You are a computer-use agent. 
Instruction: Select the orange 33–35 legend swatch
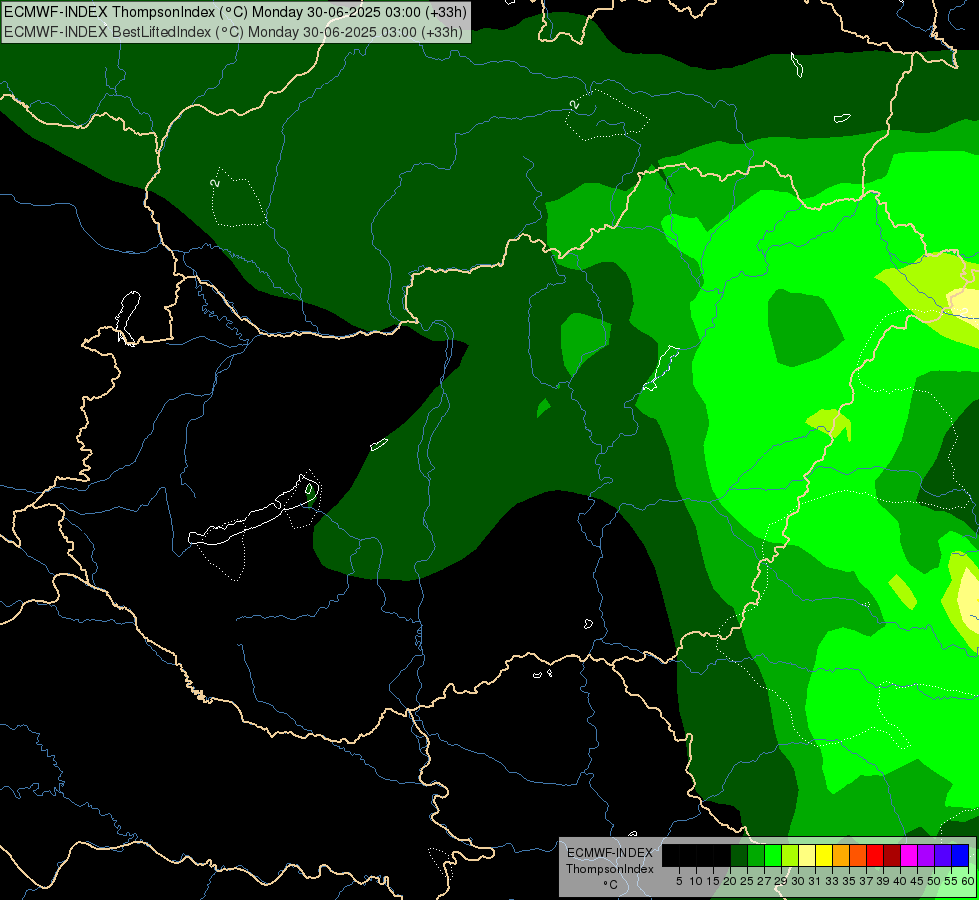tap(841, 855)
